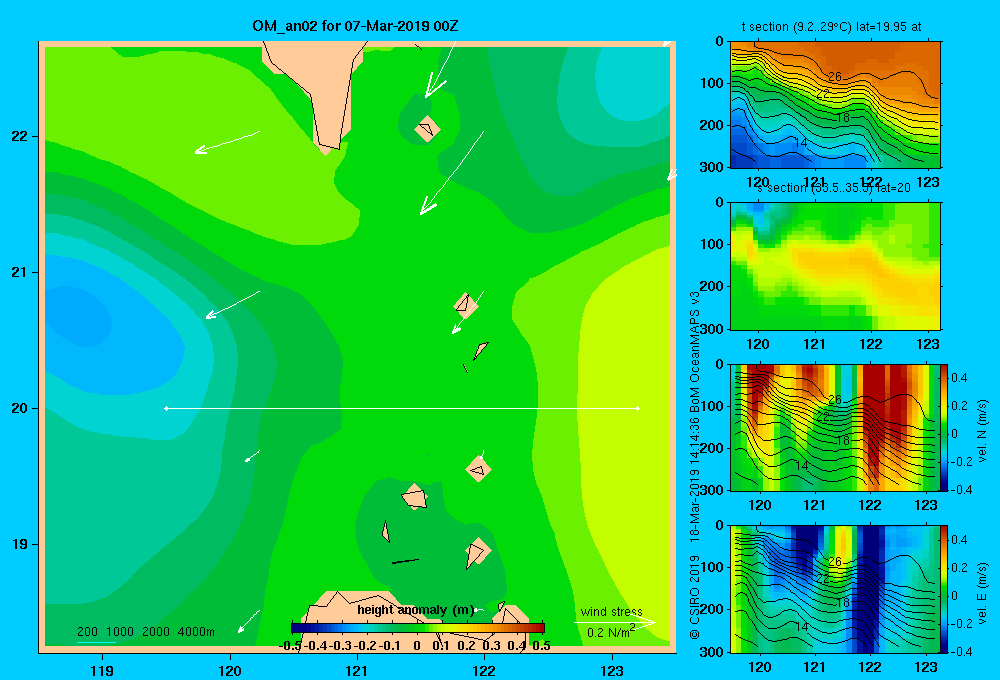Click the white latitude-20 section line
1000x680 pixels.
[x=402, y=408]
